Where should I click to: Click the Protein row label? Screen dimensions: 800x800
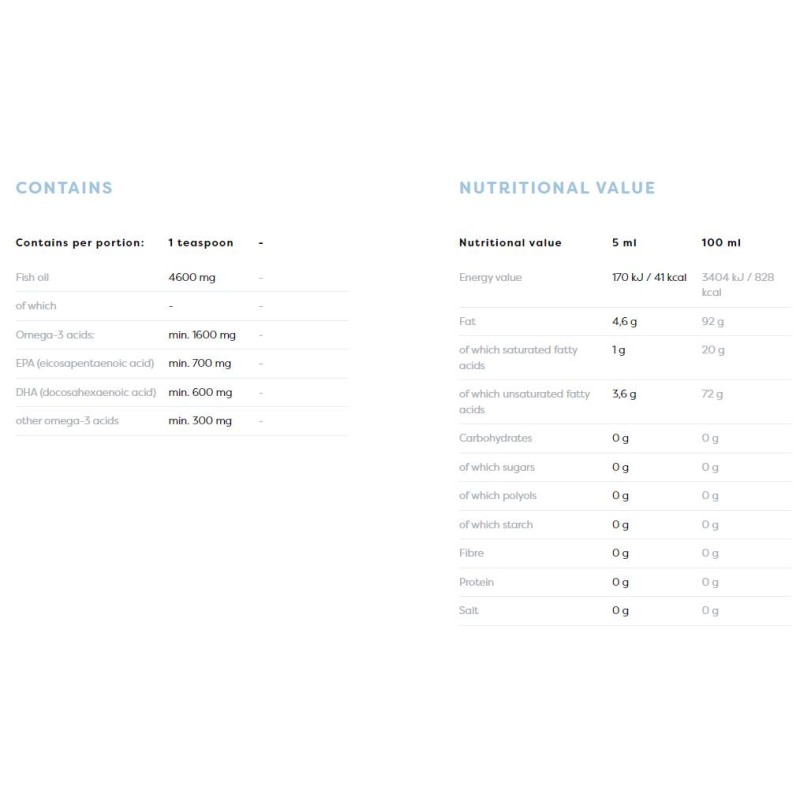476,582
